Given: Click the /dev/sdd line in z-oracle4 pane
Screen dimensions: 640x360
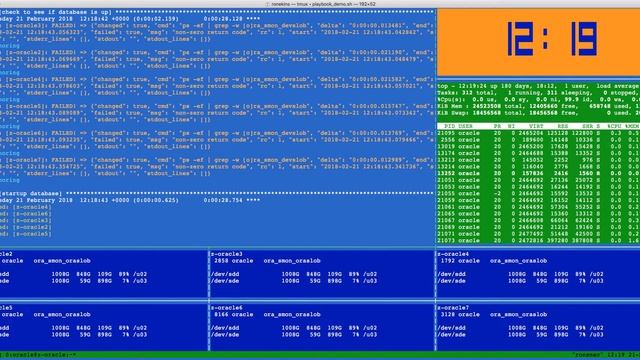Looking at the screenshot, I should pos(520,274).
